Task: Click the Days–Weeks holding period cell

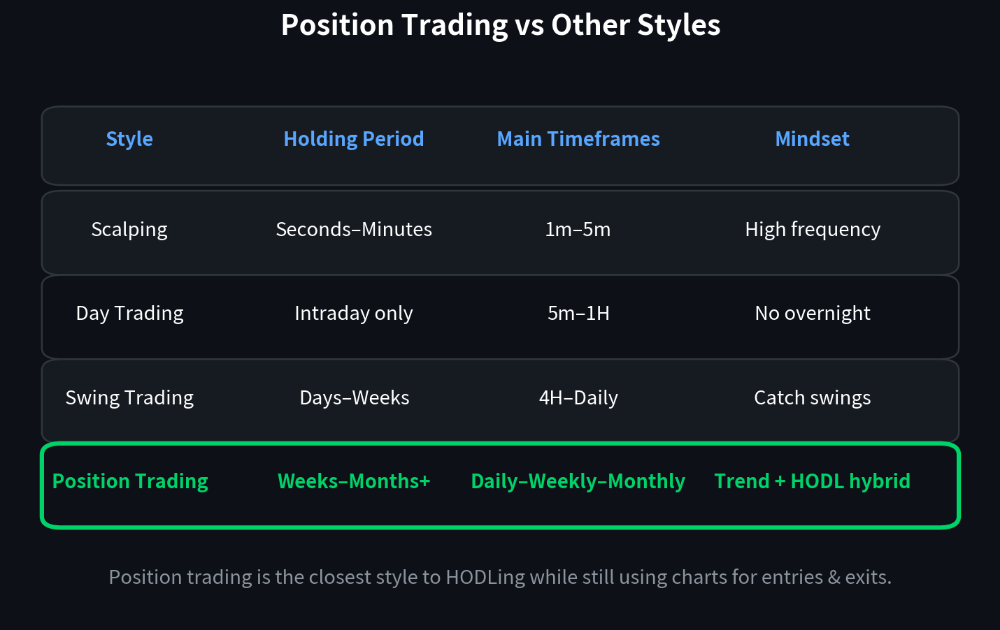Action: 354,398
